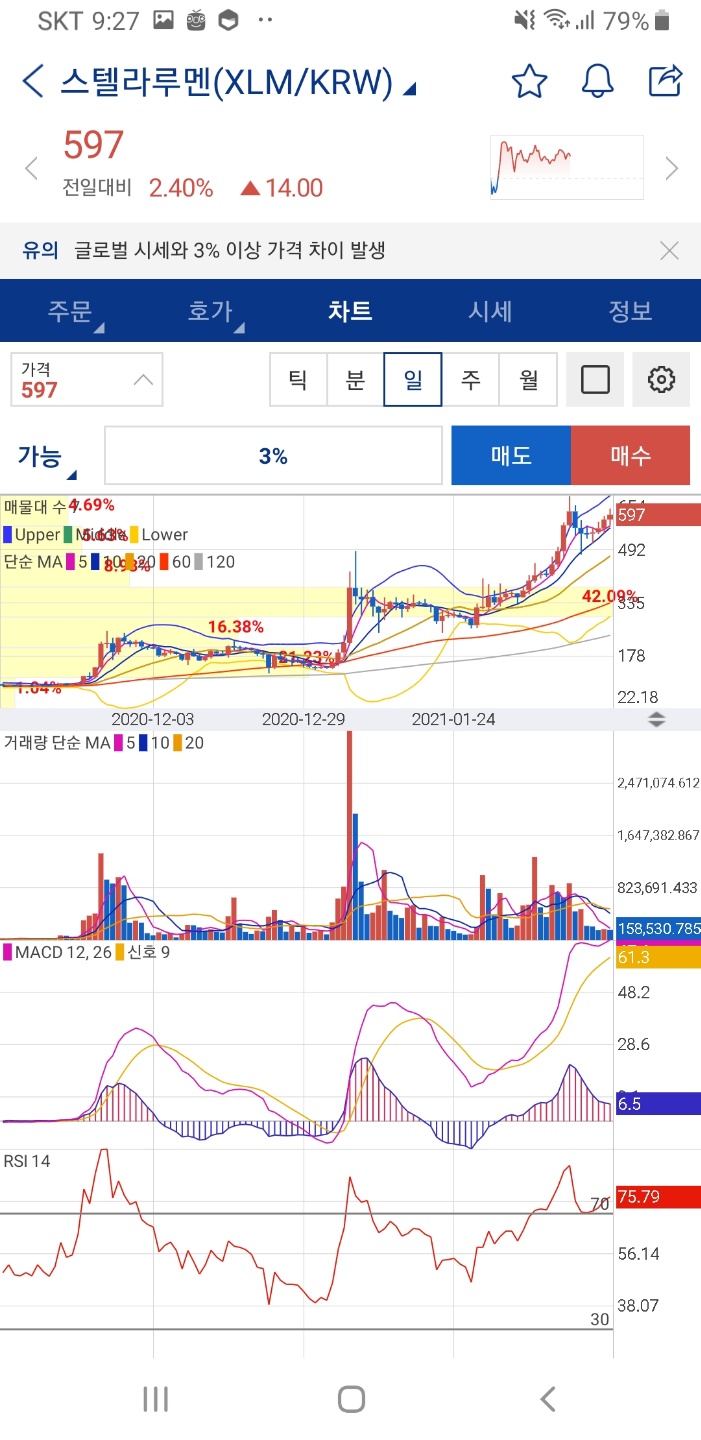Switch to the 정보 tab

click(x=630, y=311)
